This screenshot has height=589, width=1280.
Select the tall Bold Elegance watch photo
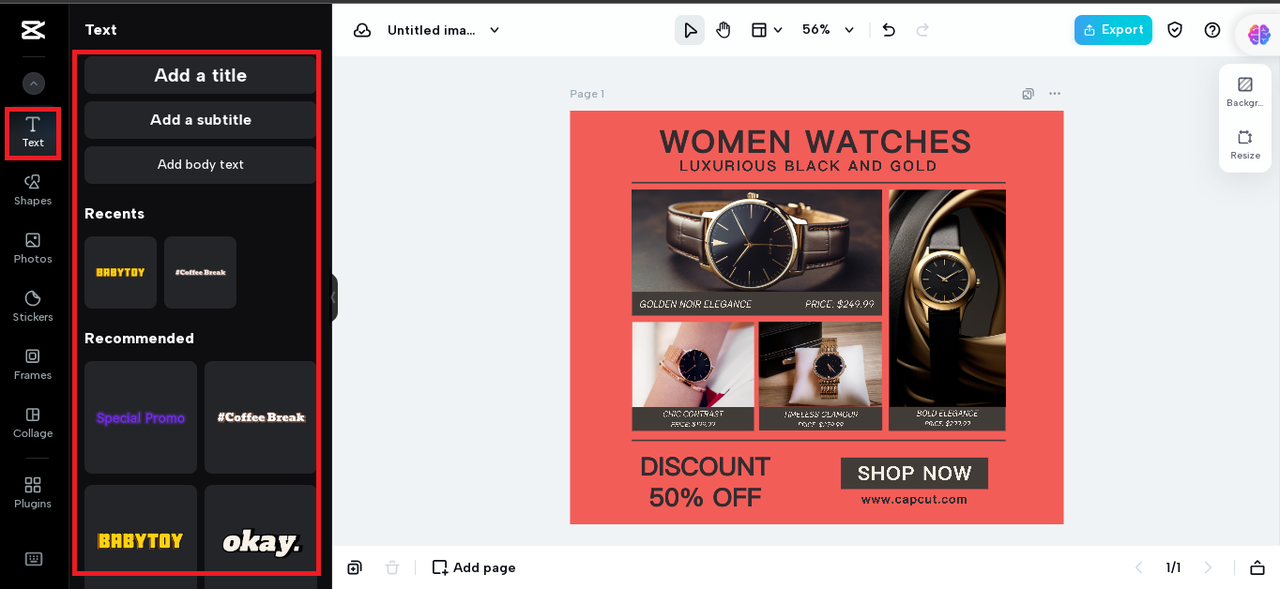point(947,298)
